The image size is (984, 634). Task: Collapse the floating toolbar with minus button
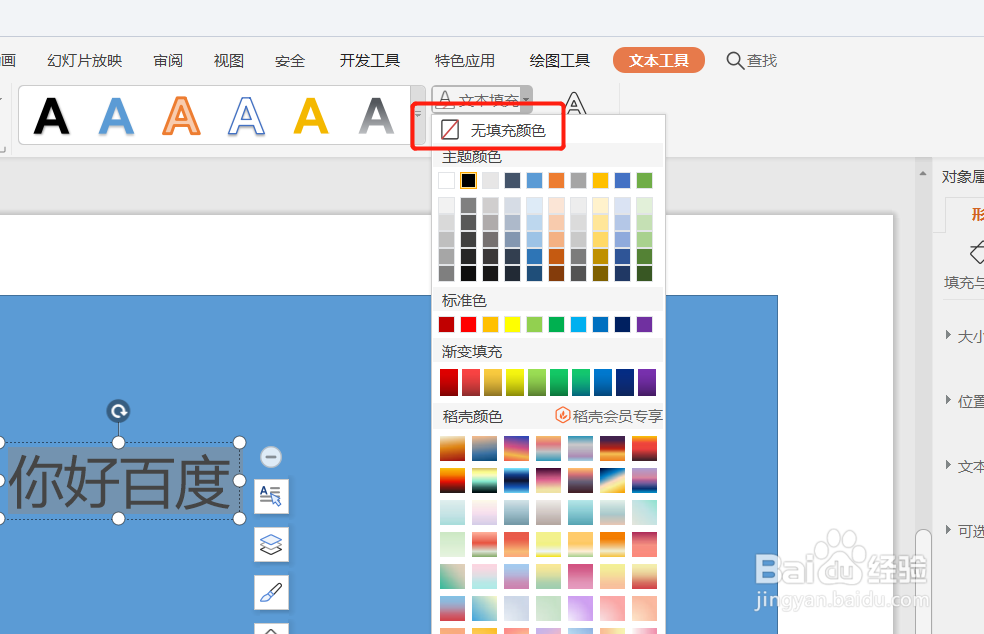click(271, 456)
